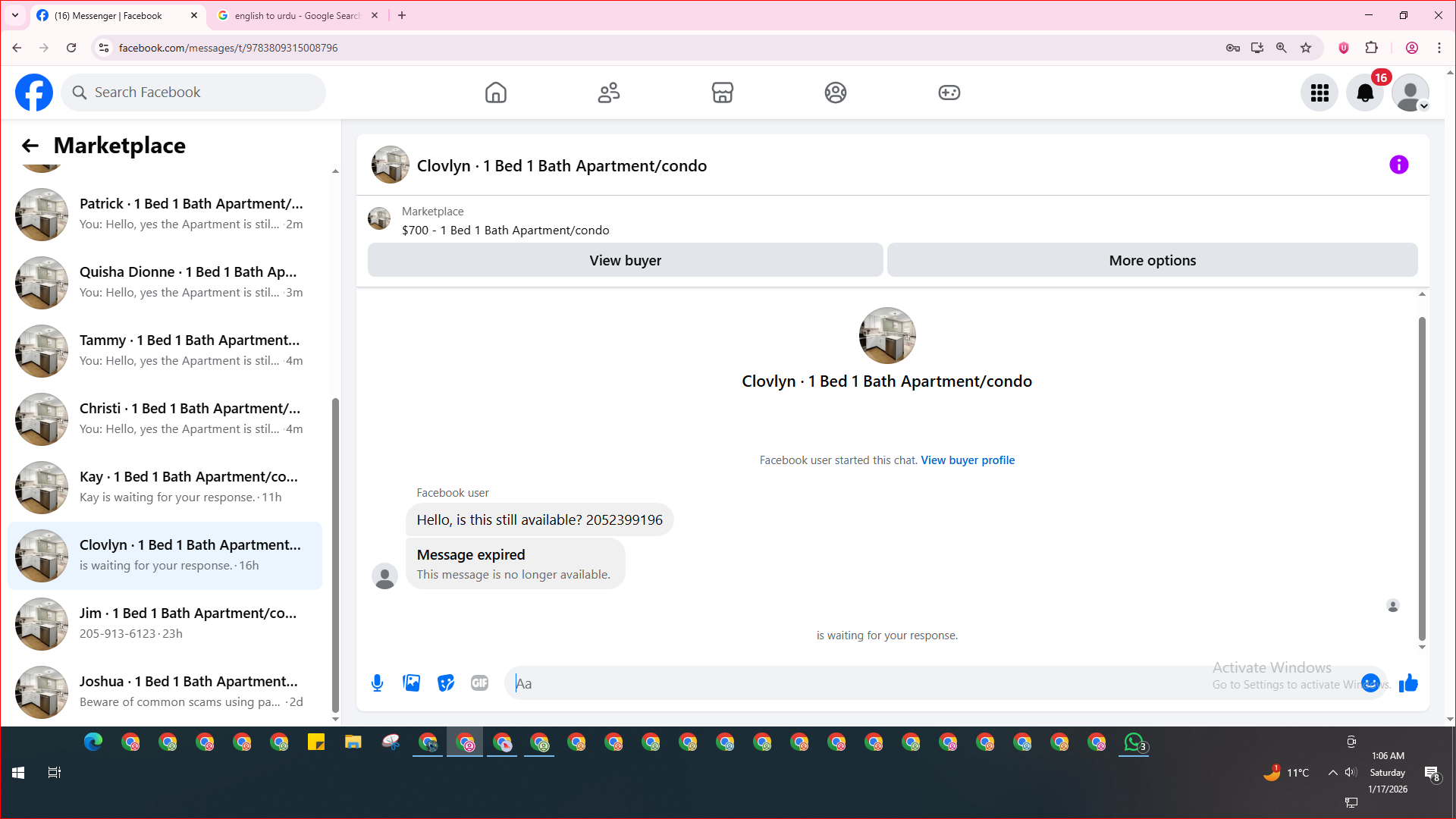Click the More options button
Viewport: 1456px width, 819px height.
pos(1152,260)
